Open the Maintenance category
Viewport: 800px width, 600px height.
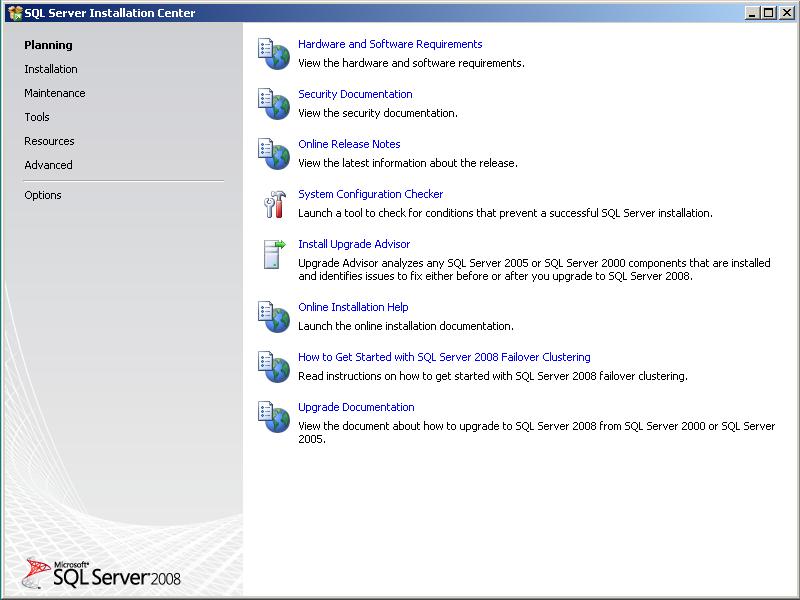click(x=55, y=93)
